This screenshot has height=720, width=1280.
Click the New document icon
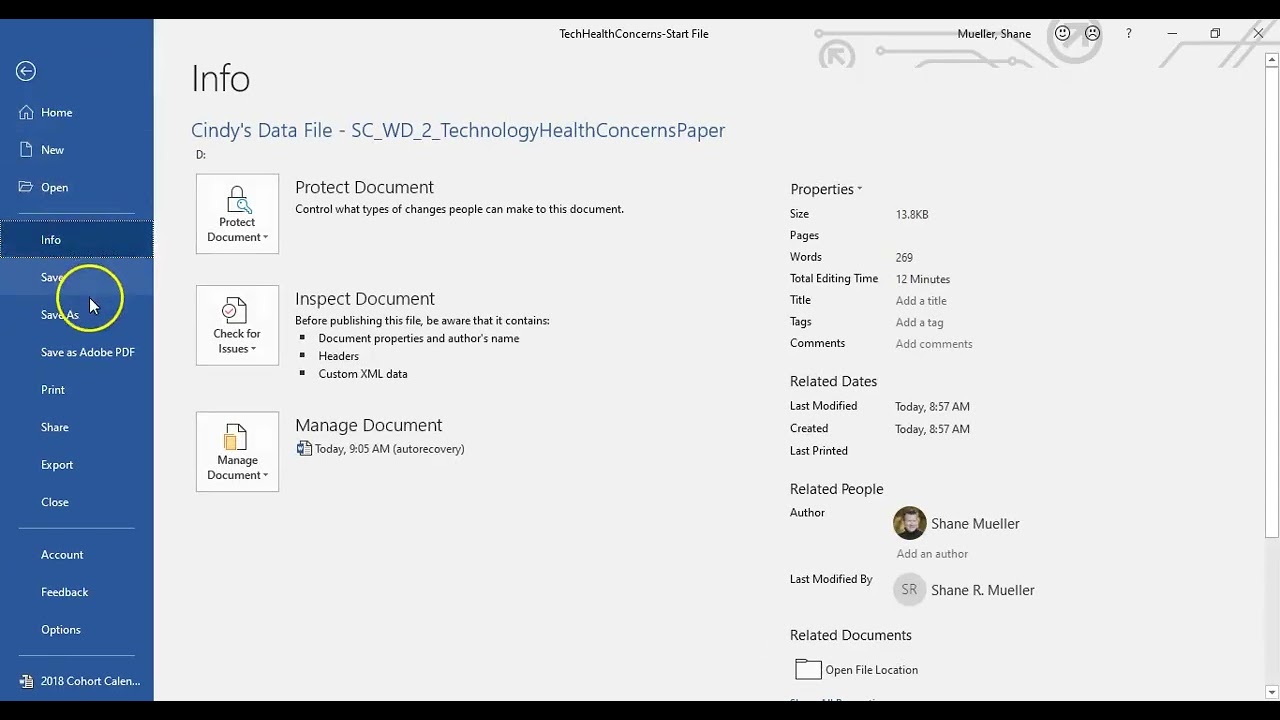26,149
